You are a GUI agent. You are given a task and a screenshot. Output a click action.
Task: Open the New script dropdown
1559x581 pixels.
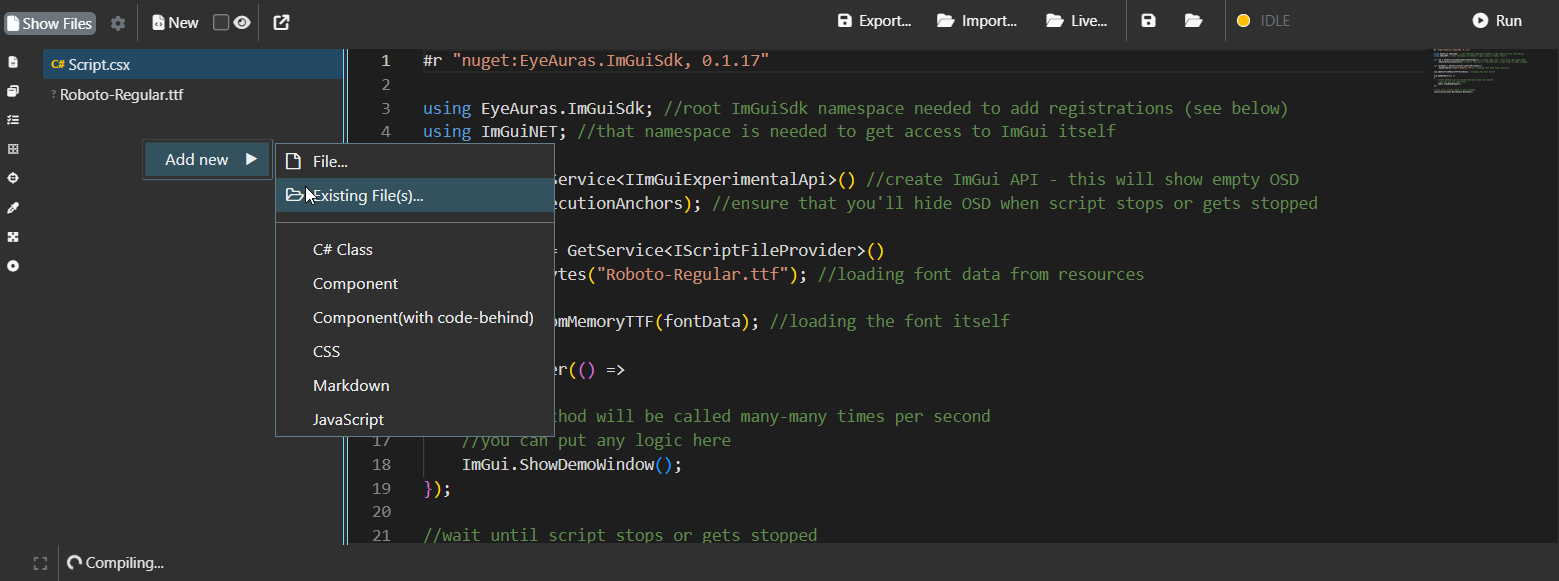pyautogui.click(x=176, y=22)
